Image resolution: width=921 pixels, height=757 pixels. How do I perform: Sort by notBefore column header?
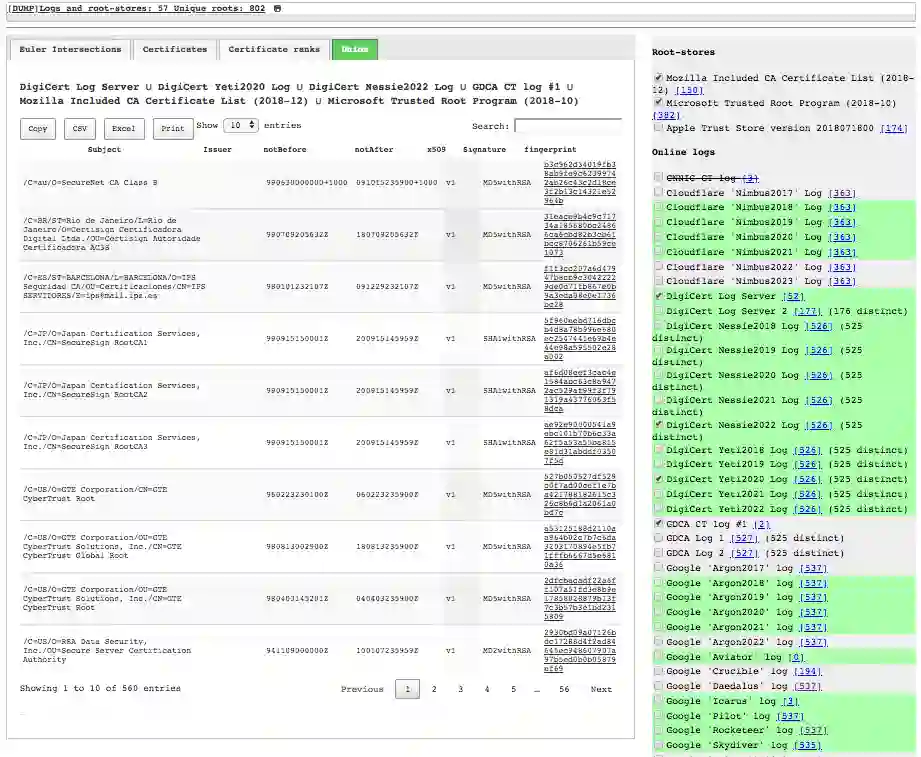[x=285, y=150]
